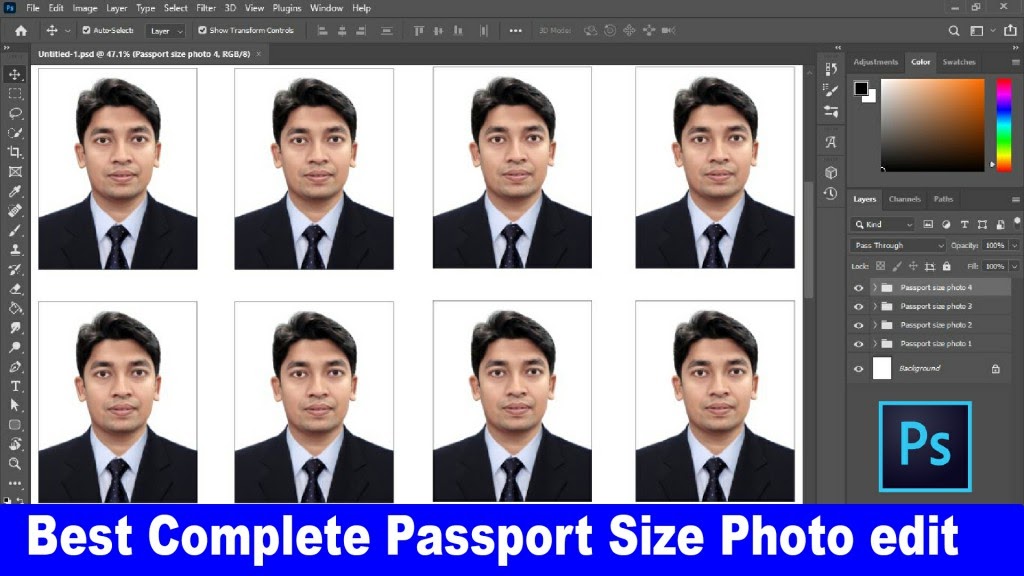Switch to the Channels tab
The height and width of the screenshot is (576, 1024).
pyautogui.click(x=904, y=199)
